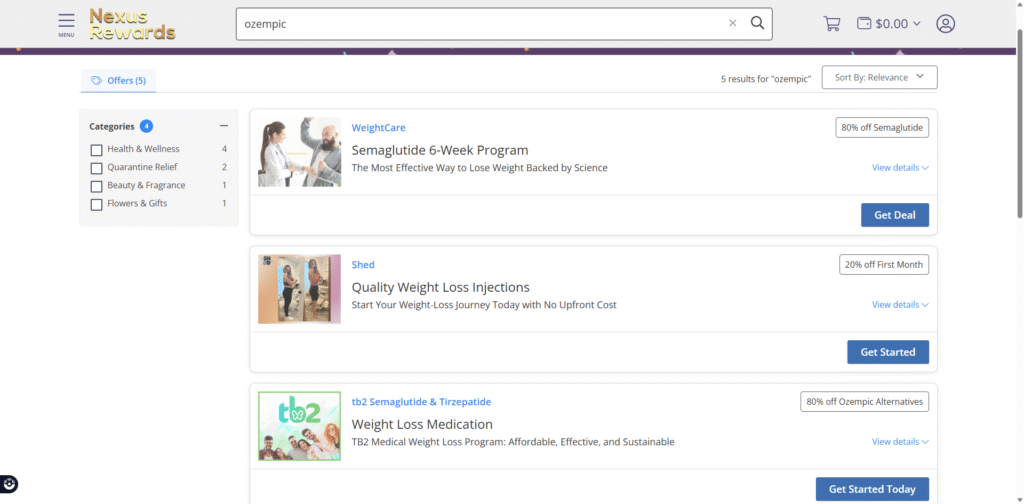Click the Quality Weight Loss Injections title
Screen dimensions: 1024x504
coord(440,287)
